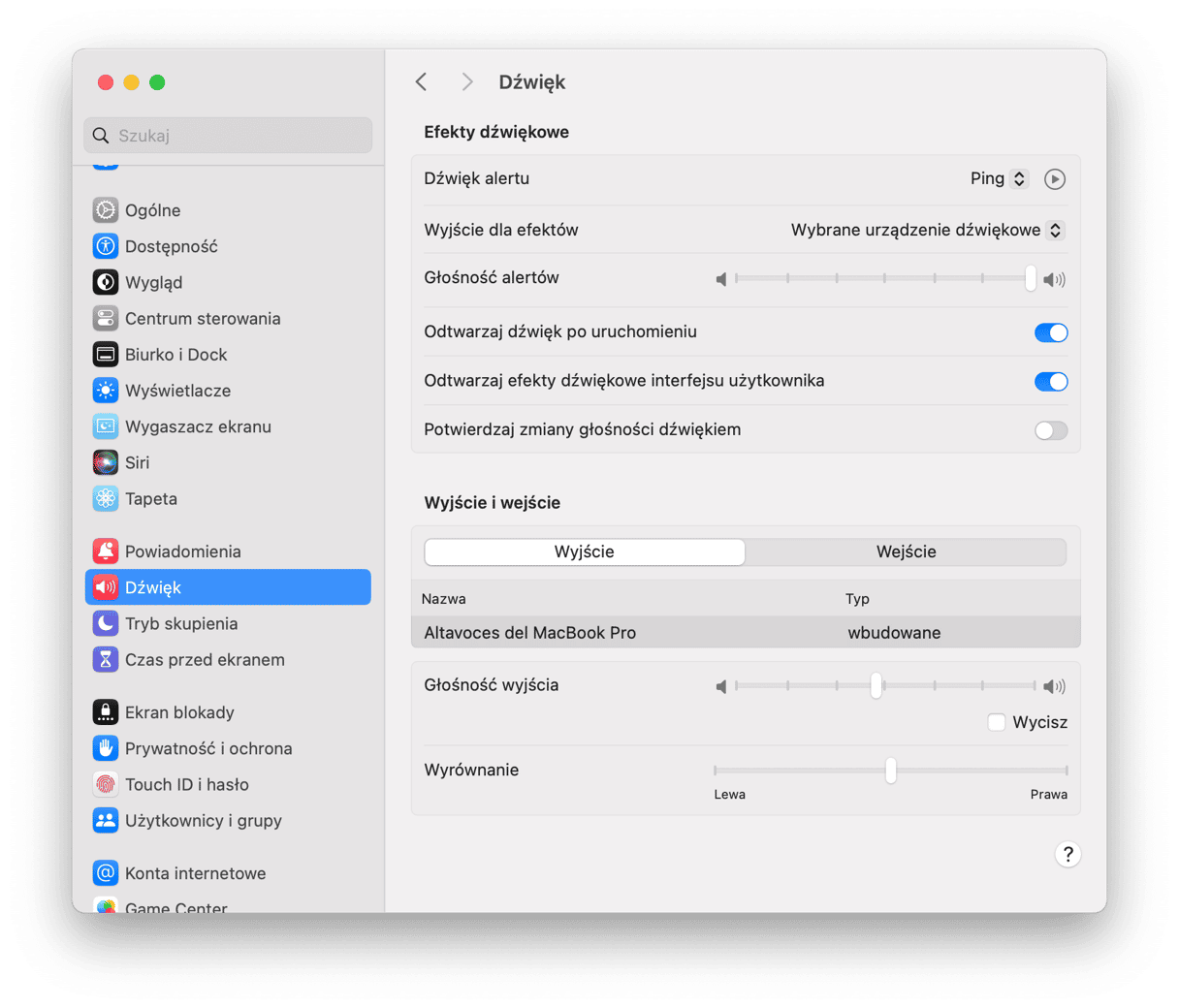Click the Dźwięk speaker icon in sidebar
The height and width of the screenshot is (1008, 1179).
[106, 587]
